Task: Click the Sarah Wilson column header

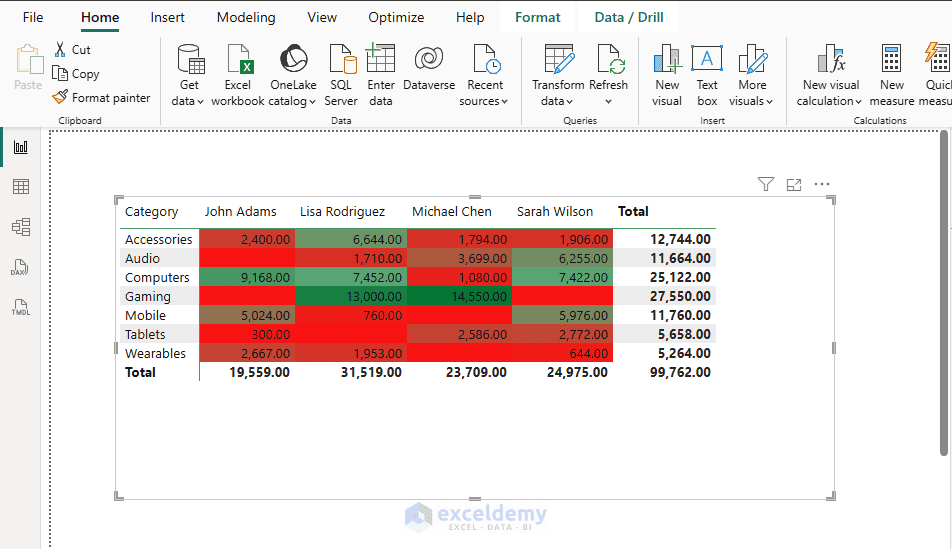Action: pos(555,211)
